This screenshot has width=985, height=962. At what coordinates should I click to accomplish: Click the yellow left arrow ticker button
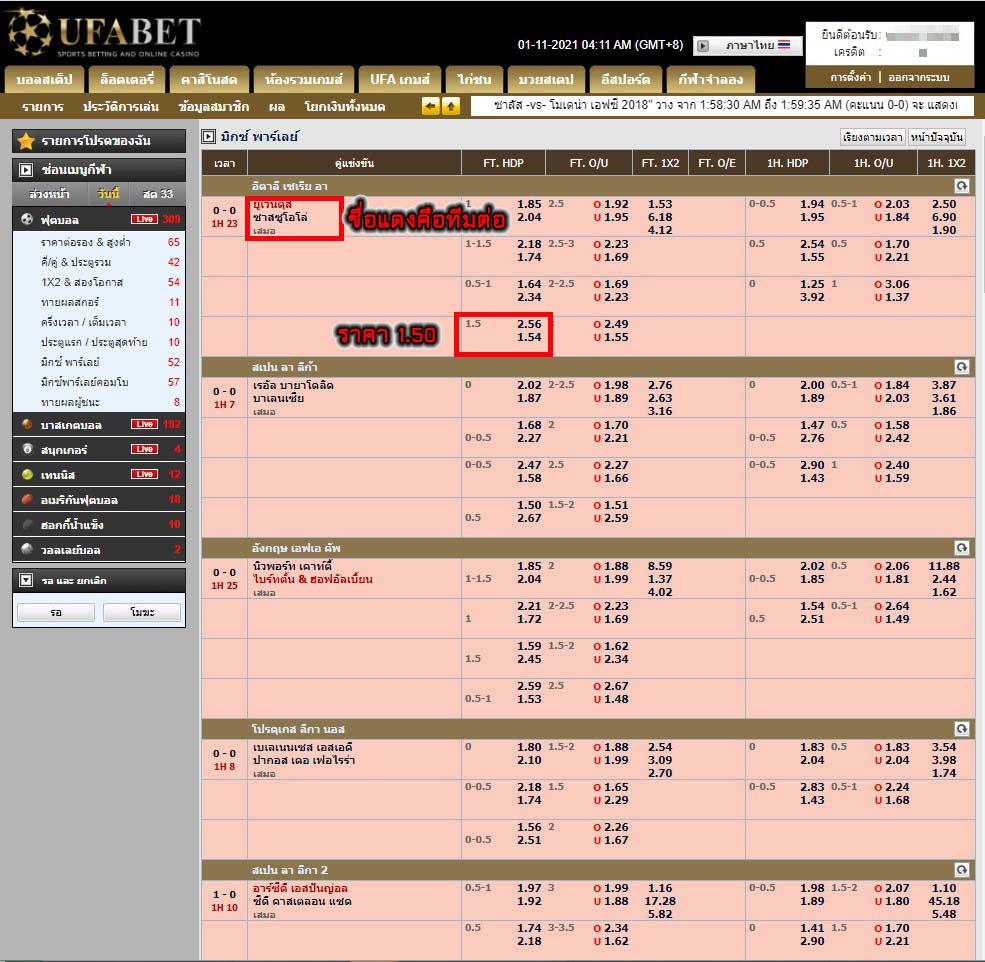coord(430,106)
